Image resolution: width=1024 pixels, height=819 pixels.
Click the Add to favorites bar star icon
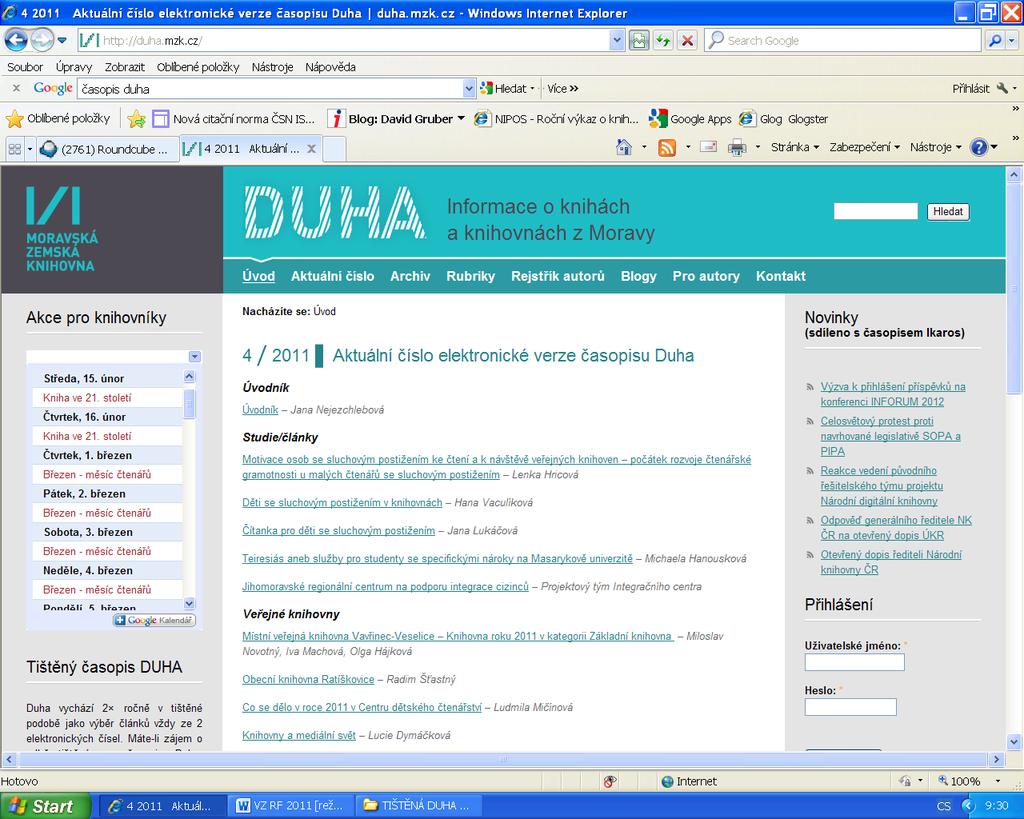coord(136,119)
